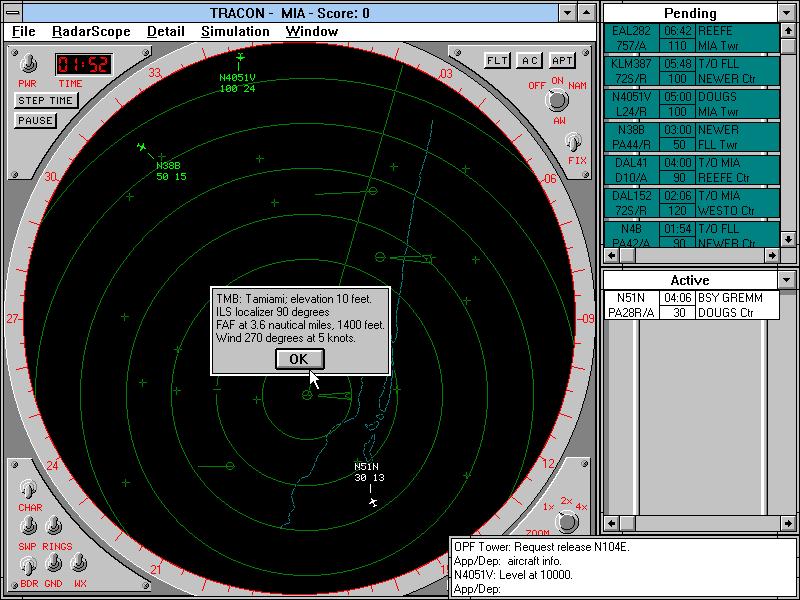Click the 'N4051V: Level at 10000.' message
This screenshot has width=800, height=600.
pyautogui.click(x=513, y=575)
